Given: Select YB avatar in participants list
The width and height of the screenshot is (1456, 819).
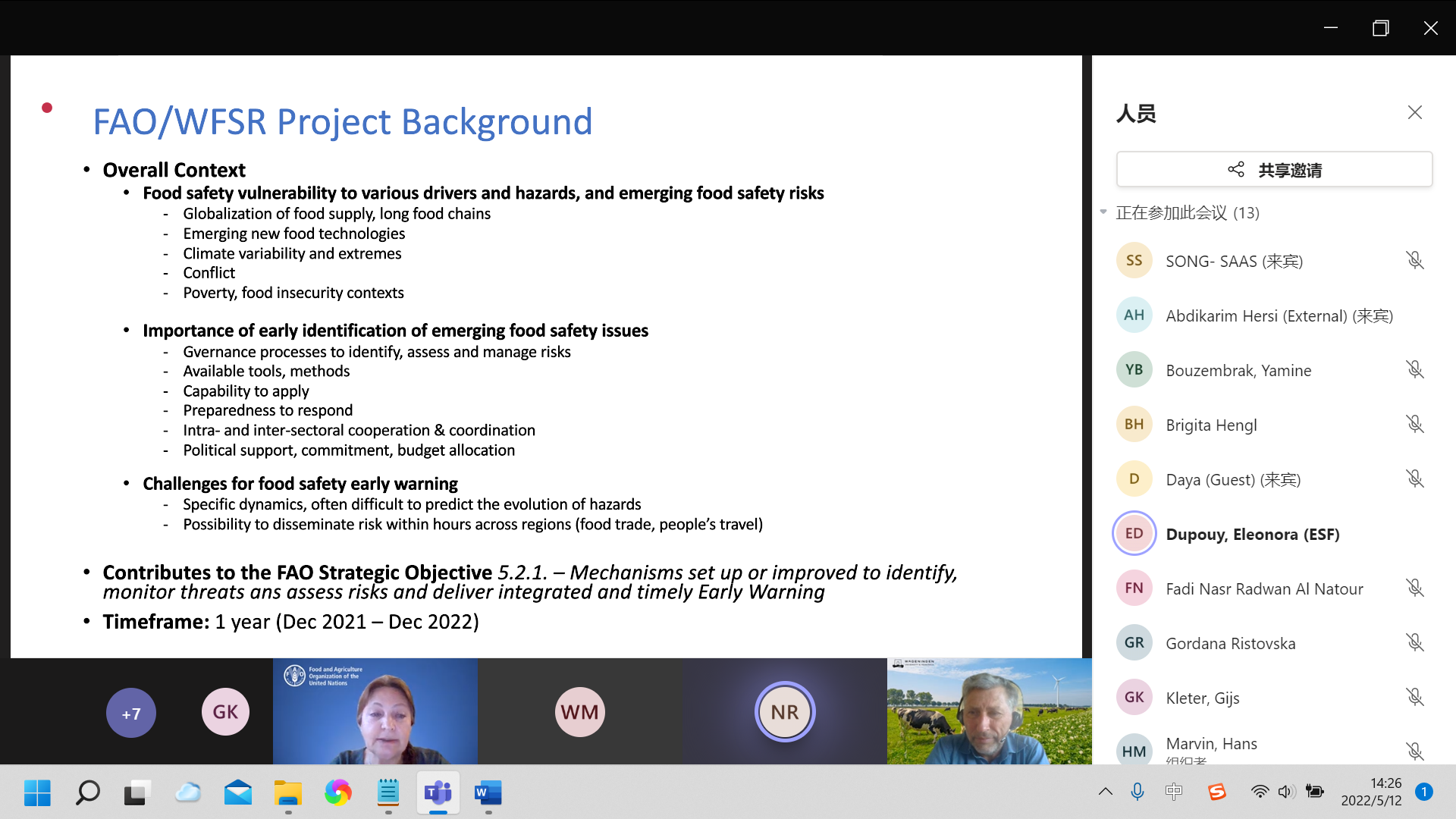Looking at the screenshot, I should tap(1134, 369).
